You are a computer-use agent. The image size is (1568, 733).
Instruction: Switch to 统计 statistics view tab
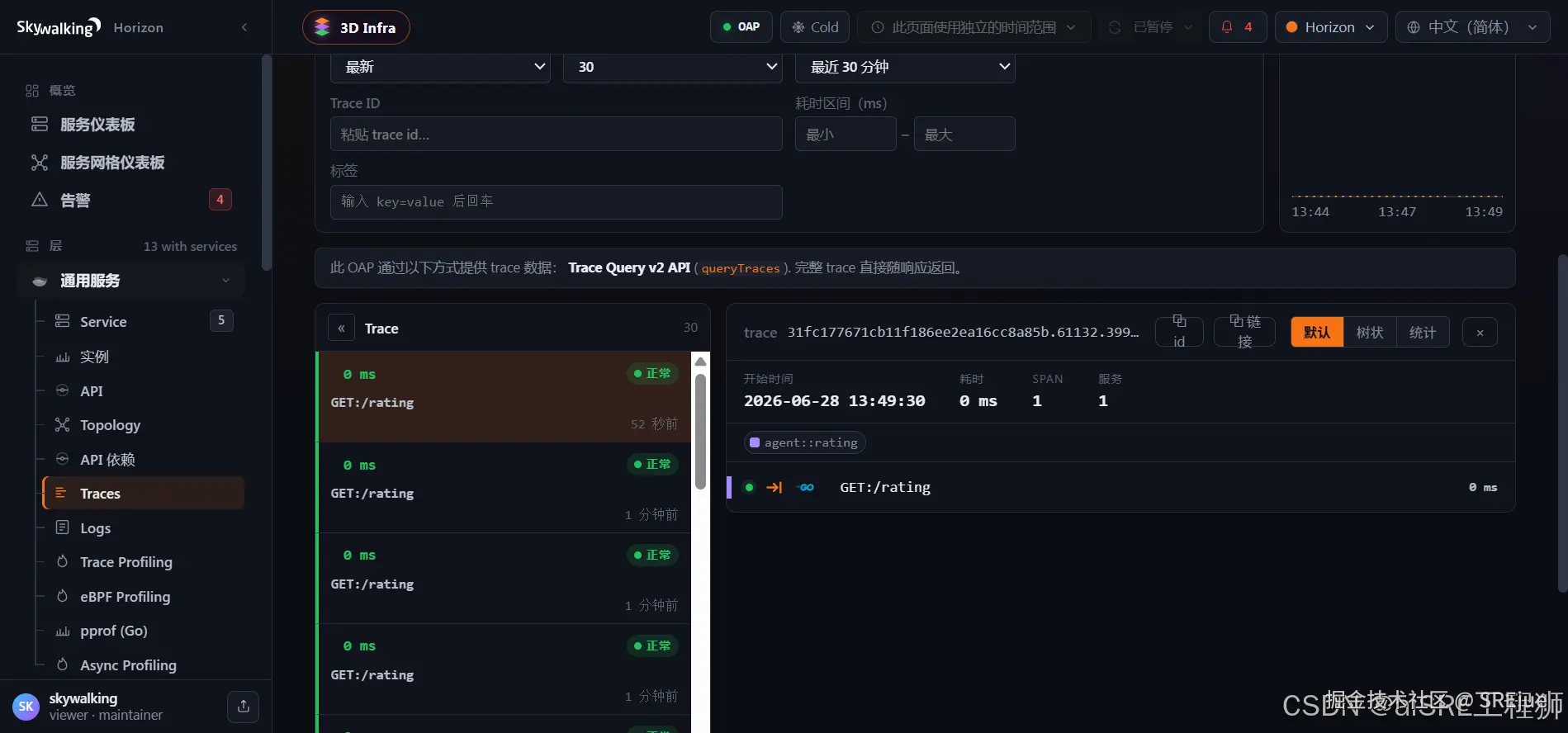[x=1423, y=332]
